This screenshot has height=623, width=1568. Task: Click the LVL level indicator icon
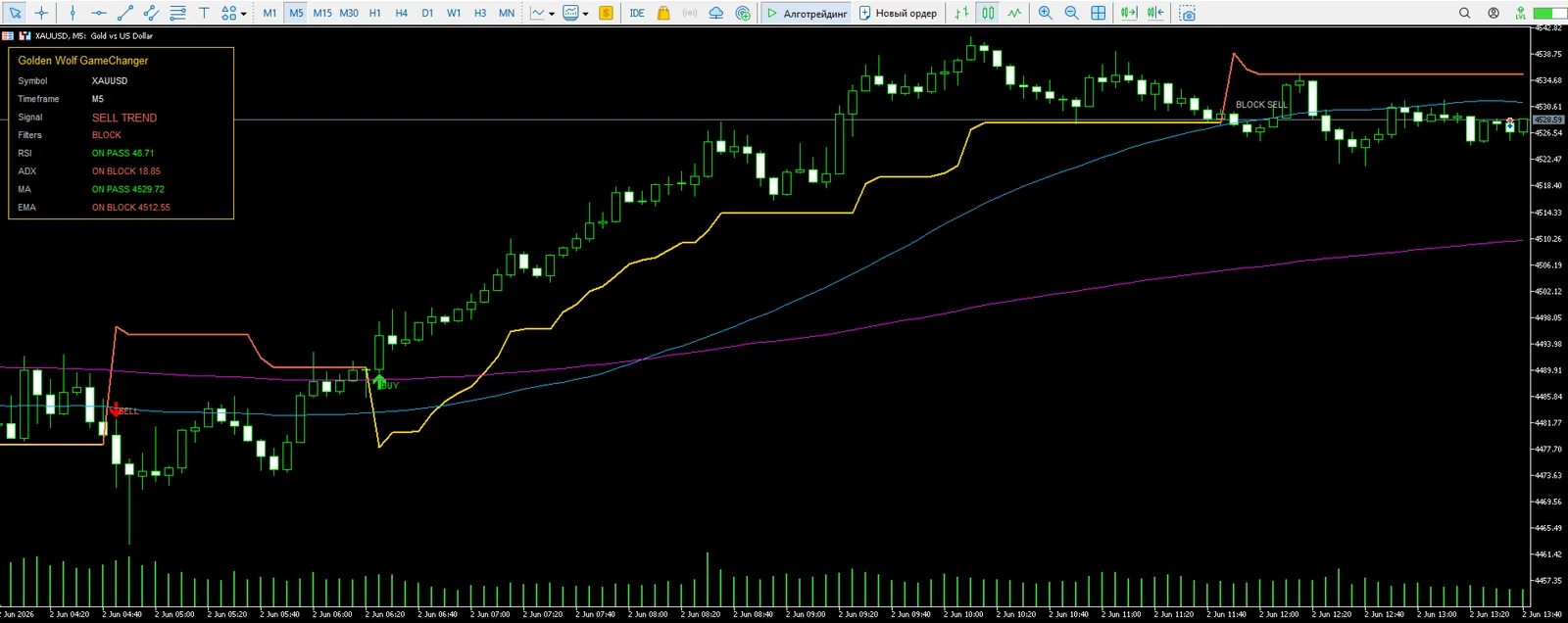pyautogui.click(x=1520, y=13)
